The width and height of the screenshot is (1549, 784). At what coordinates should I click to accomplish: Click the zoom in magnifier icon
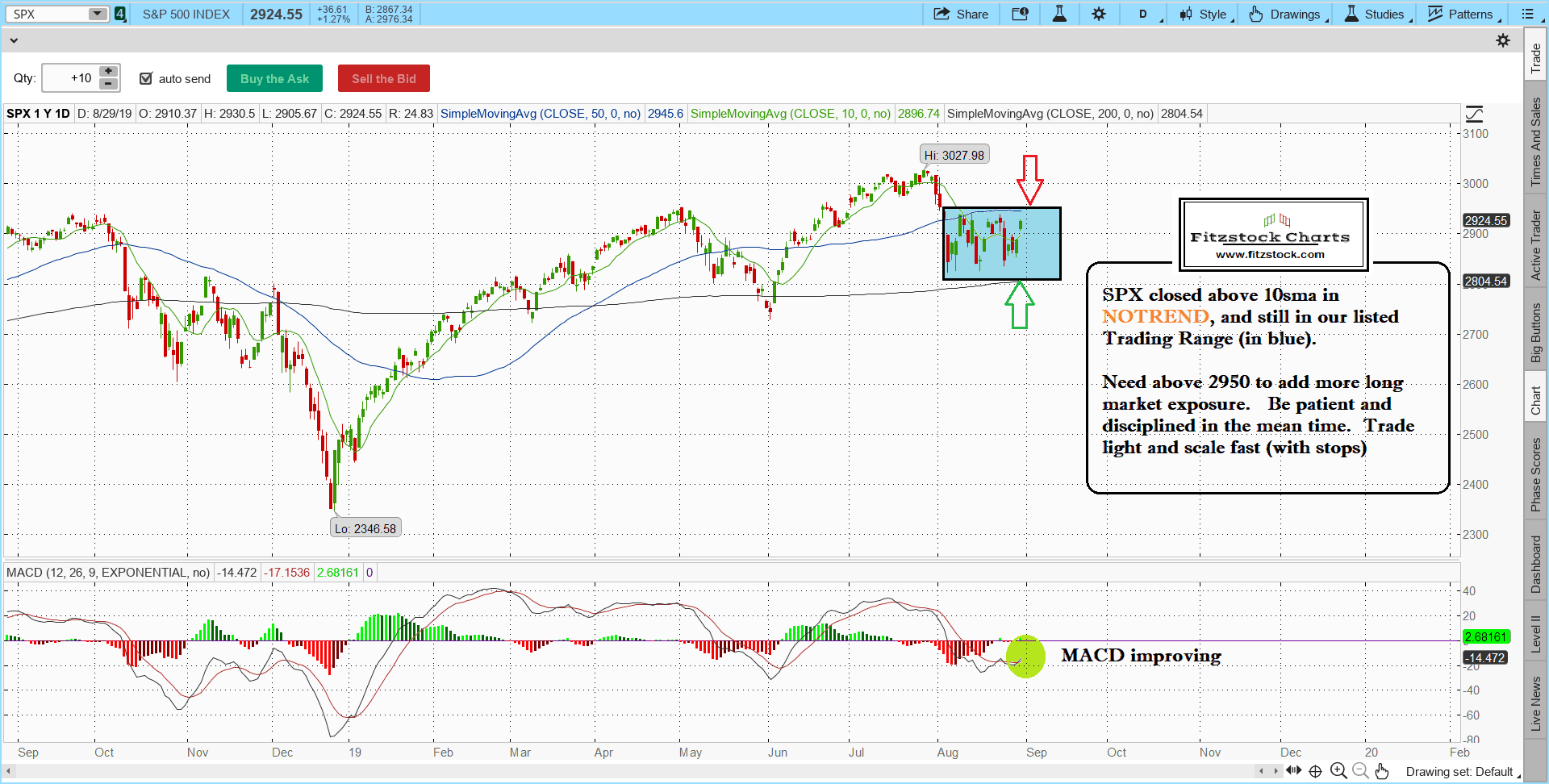1338,771
